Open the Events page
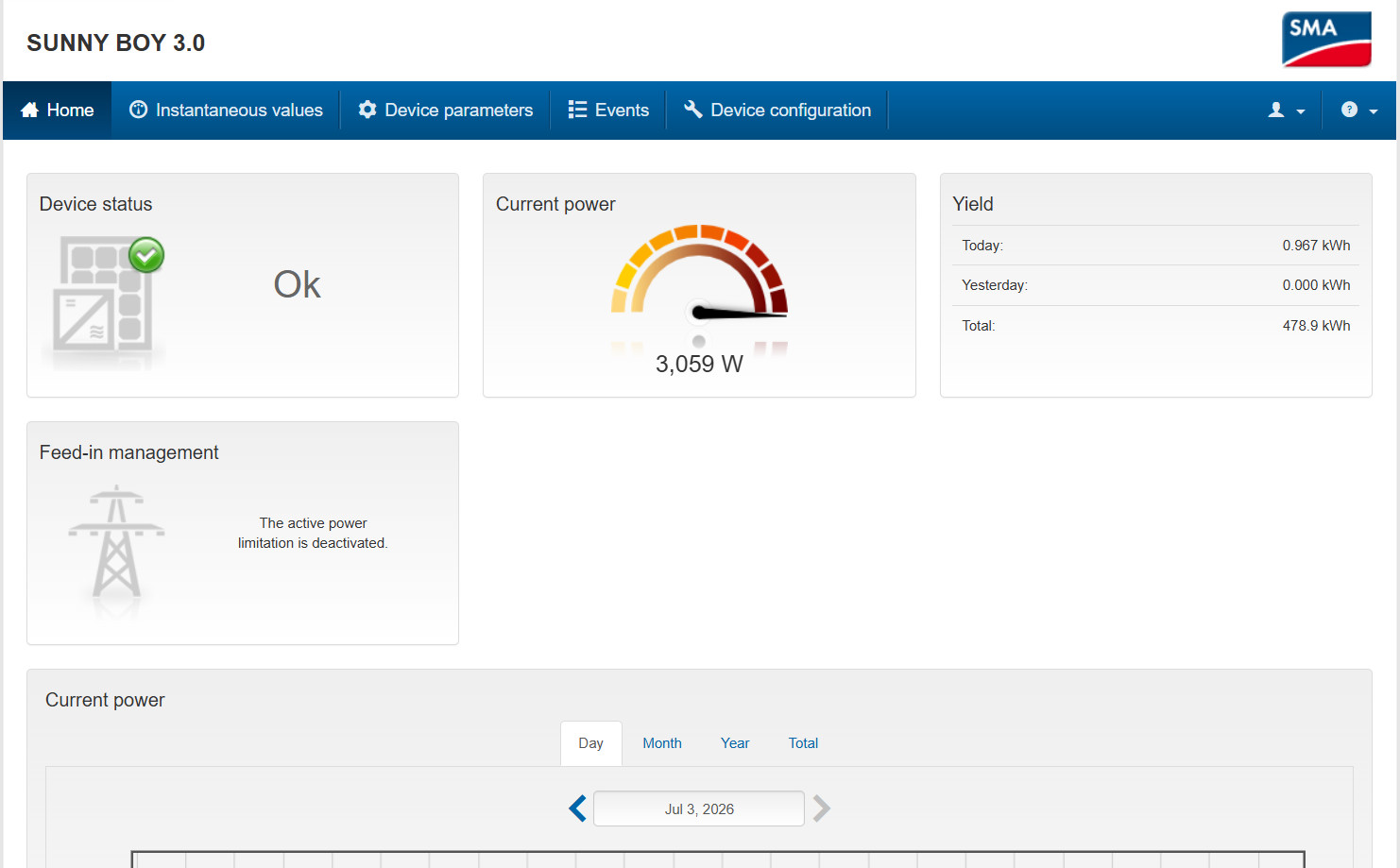This screenshot has height=868, width=1400. (608, 111)
